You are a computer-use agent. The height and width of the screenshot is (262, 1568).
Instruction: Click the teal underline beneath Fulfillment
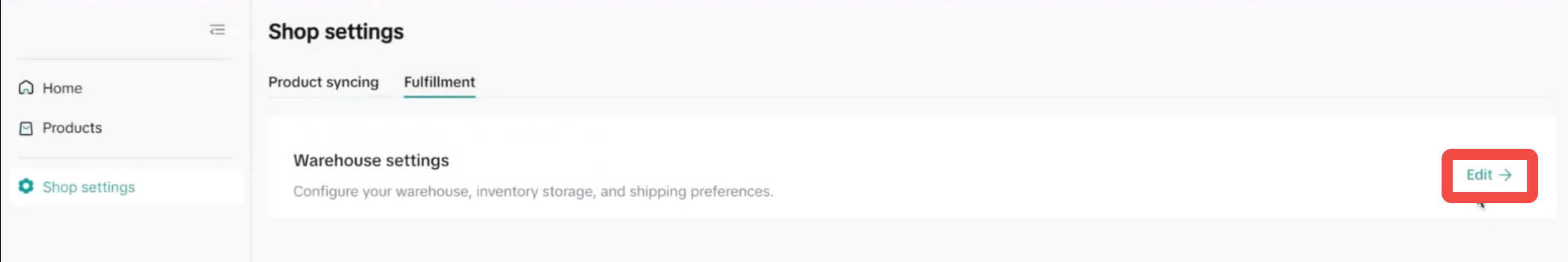[x=439, y=96]
